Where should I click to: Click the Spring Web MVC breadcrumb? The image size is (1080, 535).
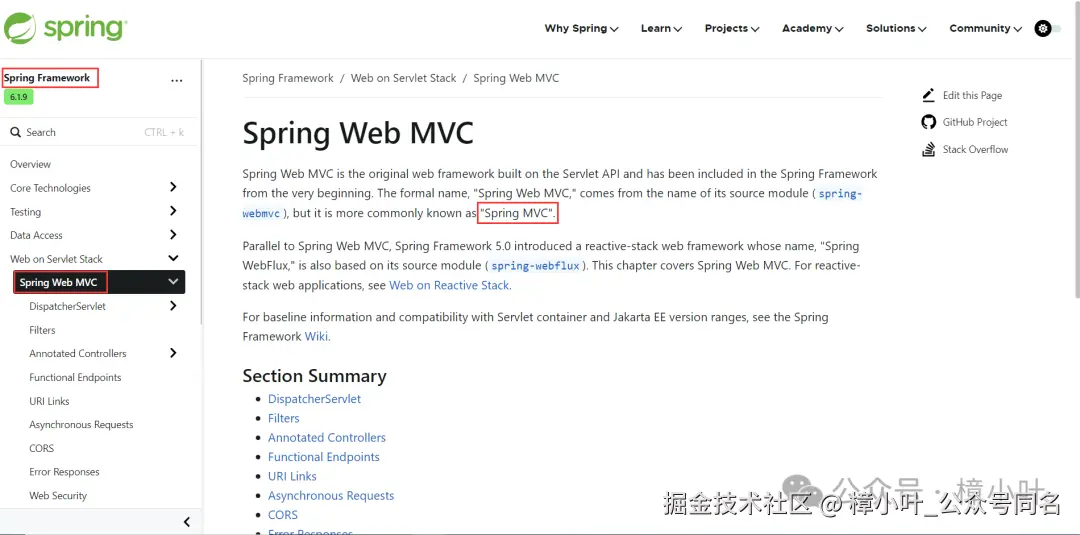[516, 78]
